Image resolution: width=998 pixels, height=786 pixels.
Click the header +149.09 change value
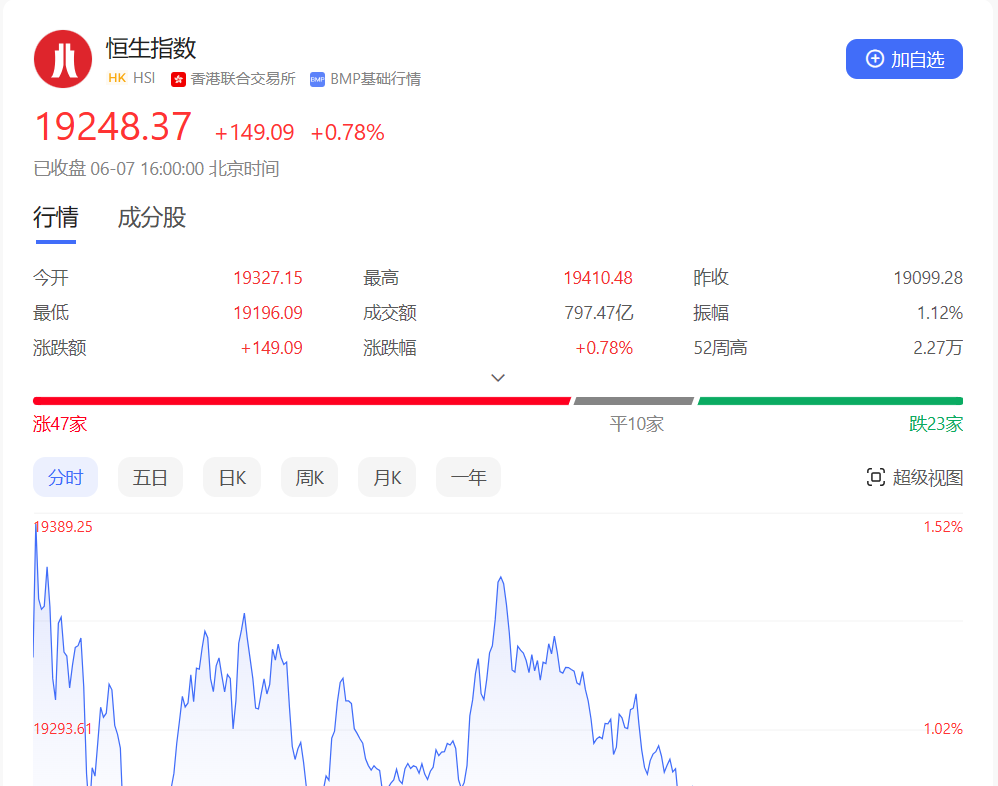[254, 132]
